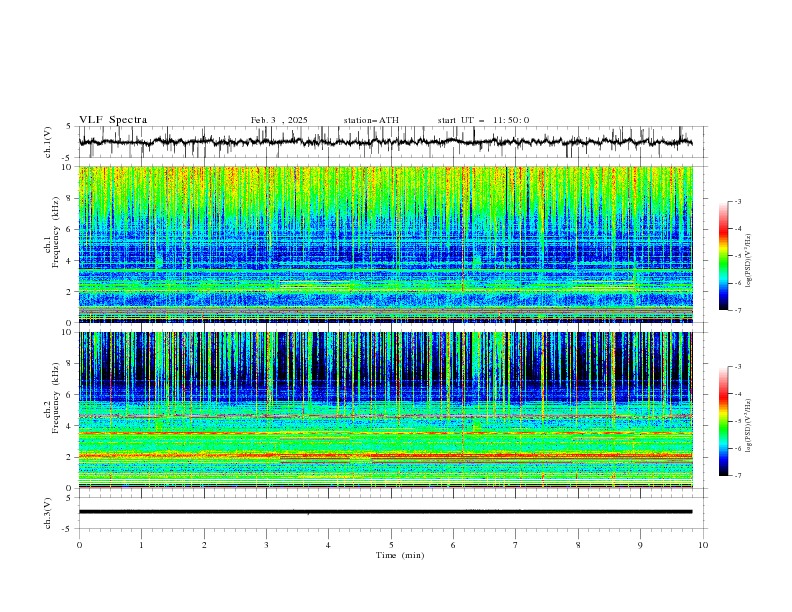Click time axis tick label '3'
The image size is (792, 612).
coord(266,545)
